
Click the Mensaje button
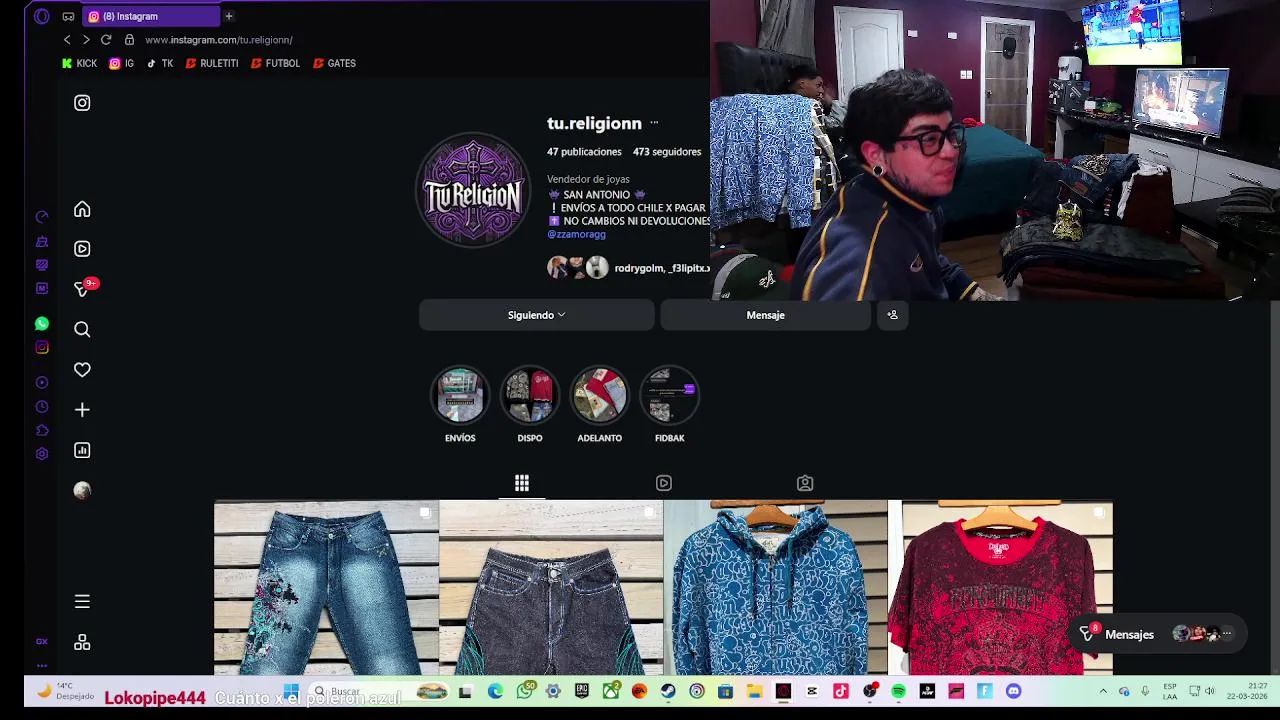[x=765, y=315]
